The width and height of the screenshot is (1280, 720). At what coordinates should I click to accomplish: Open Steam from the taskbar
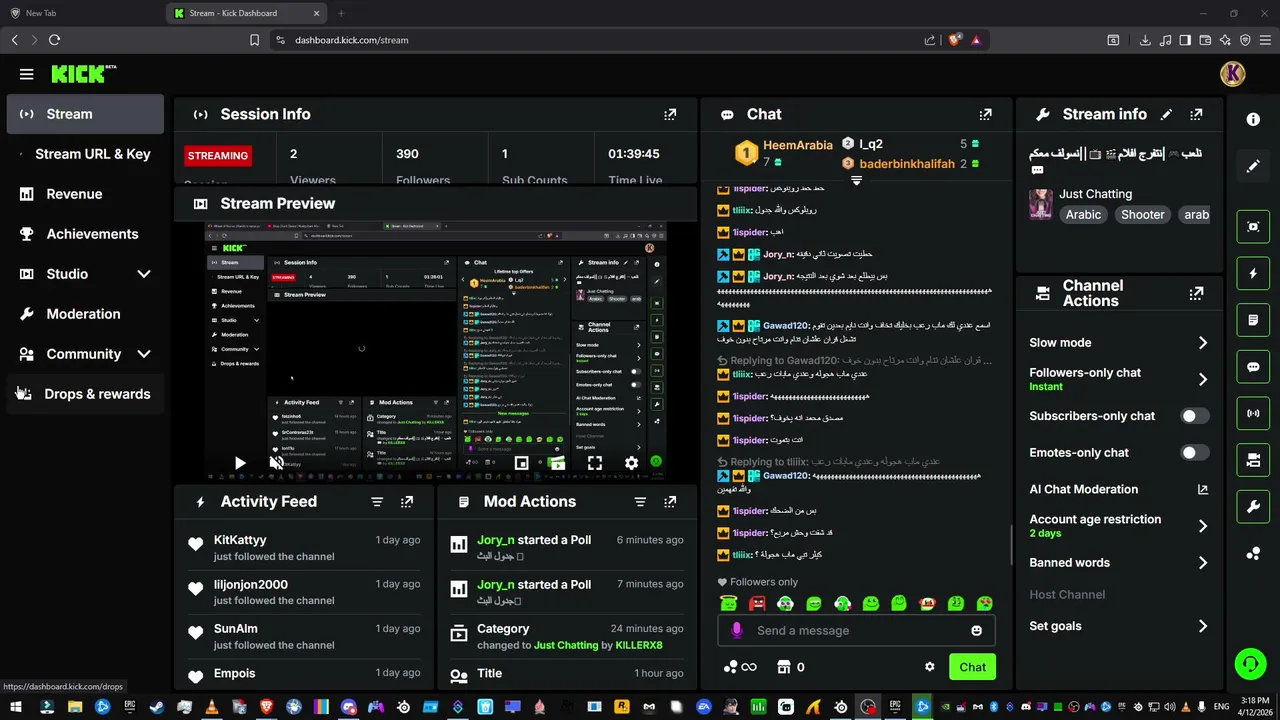[x=158, y=707]
